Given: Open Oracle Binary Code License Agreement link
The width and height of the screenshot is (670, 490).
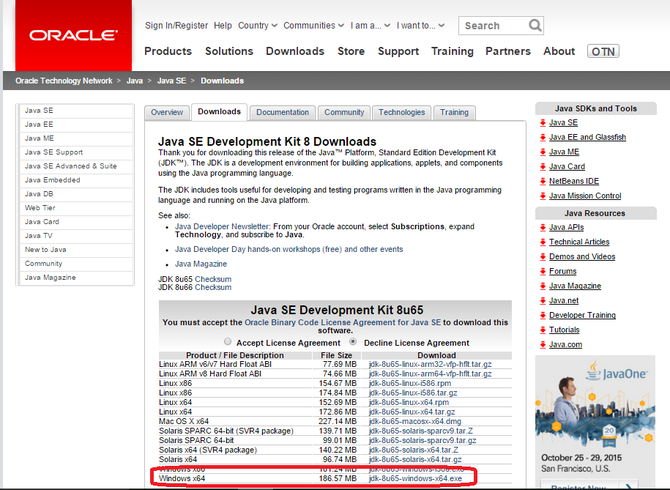Looking at the screenshot, I should click(342, 323).
